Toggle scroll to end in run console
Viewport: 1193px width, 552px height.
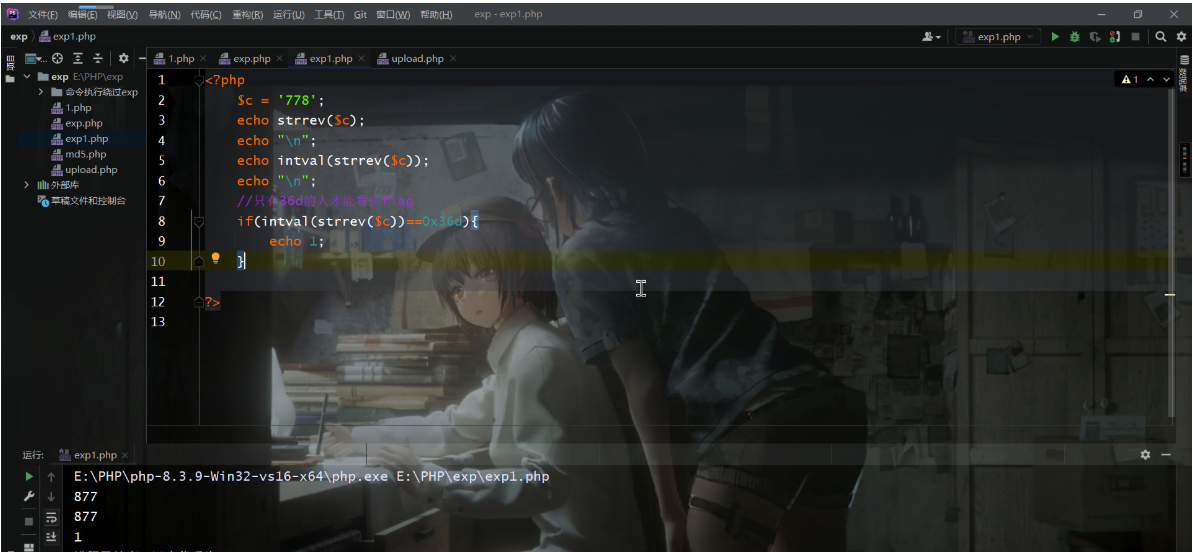point(51,537)
